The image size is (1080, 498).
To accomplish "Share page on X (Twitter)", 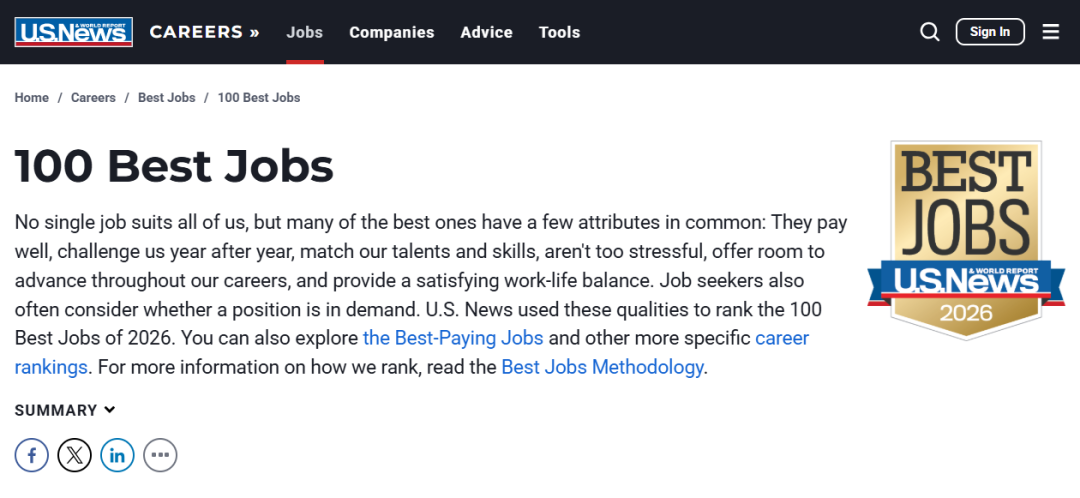I will 75,456.
